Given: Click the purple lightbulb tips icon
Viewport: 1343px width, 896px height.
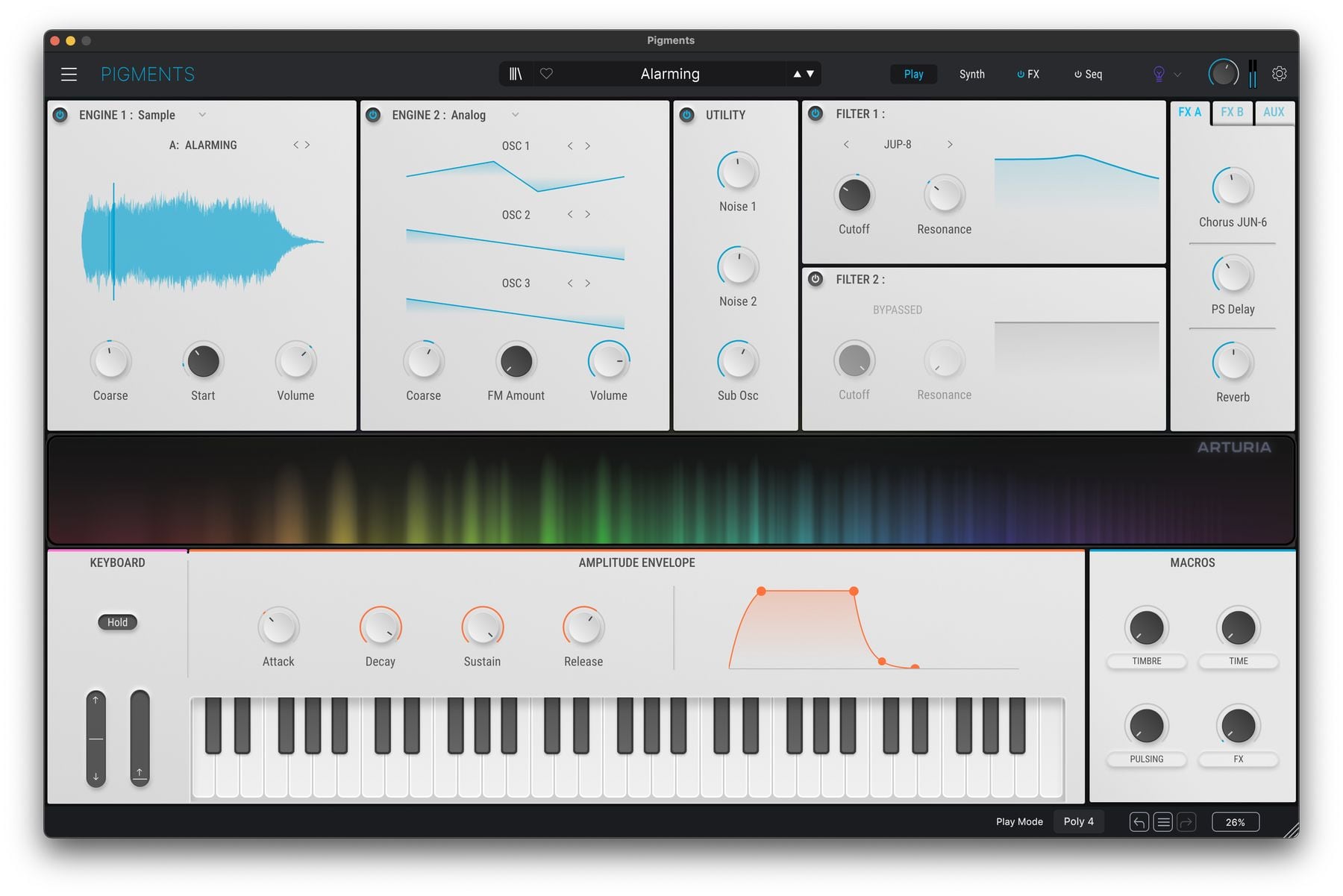Looking at the screenshot, I should pos(1159,74).
